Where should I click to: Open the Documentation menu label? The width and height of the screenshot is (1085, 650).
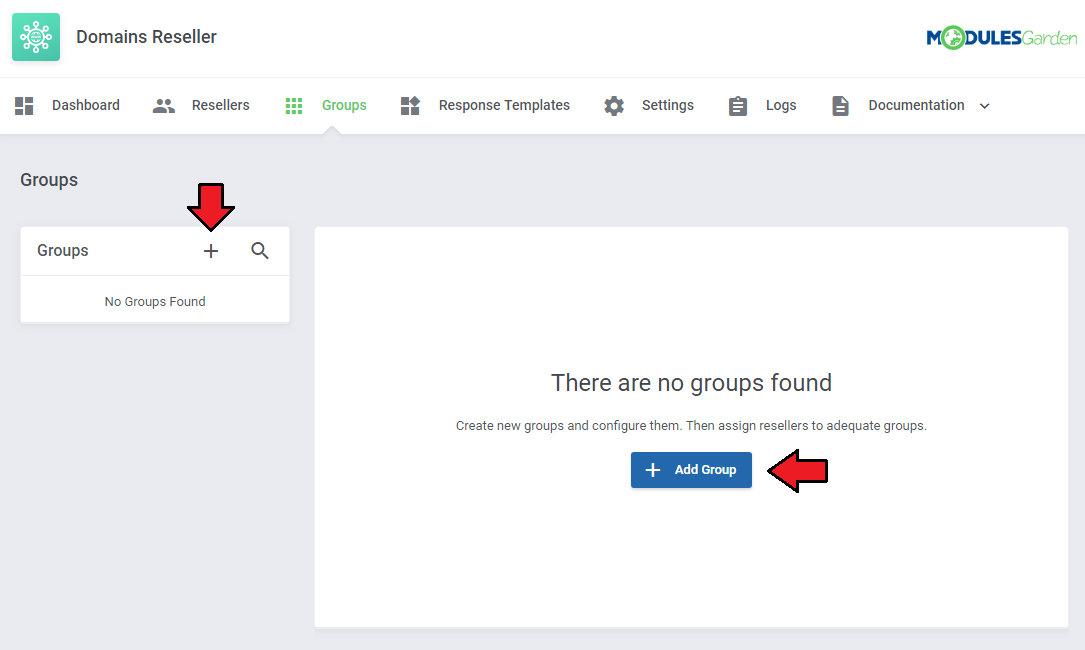(916, 105)
